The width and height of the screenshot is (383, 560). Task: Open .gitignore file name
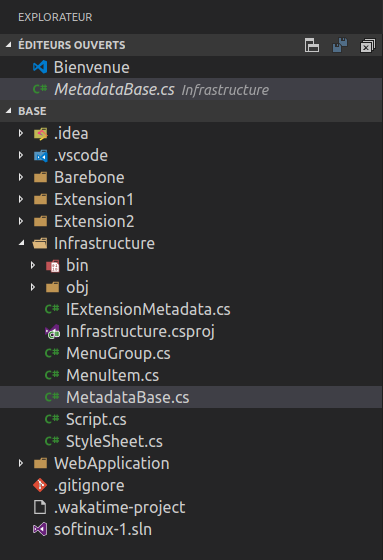click(89, 486)
